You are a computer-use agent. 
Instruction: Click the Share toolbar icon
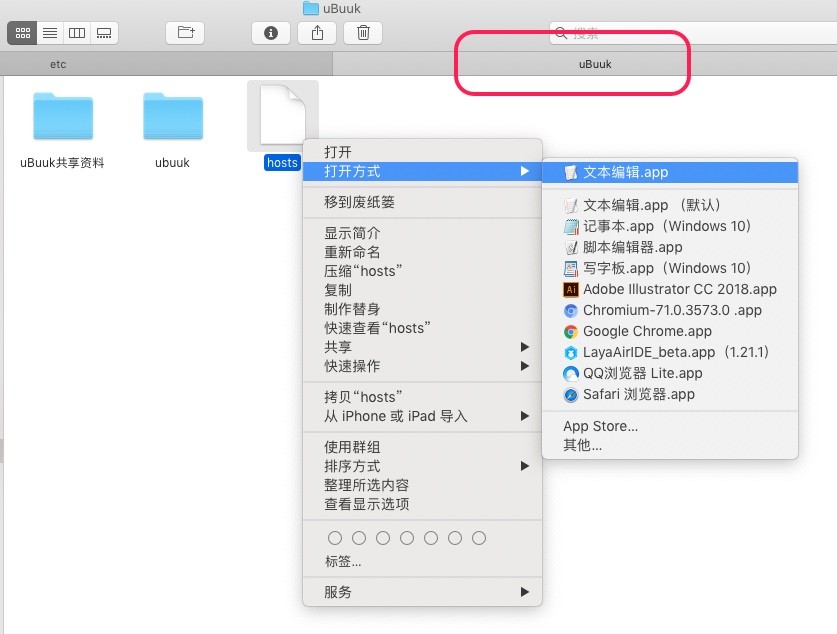click(317, 33)
